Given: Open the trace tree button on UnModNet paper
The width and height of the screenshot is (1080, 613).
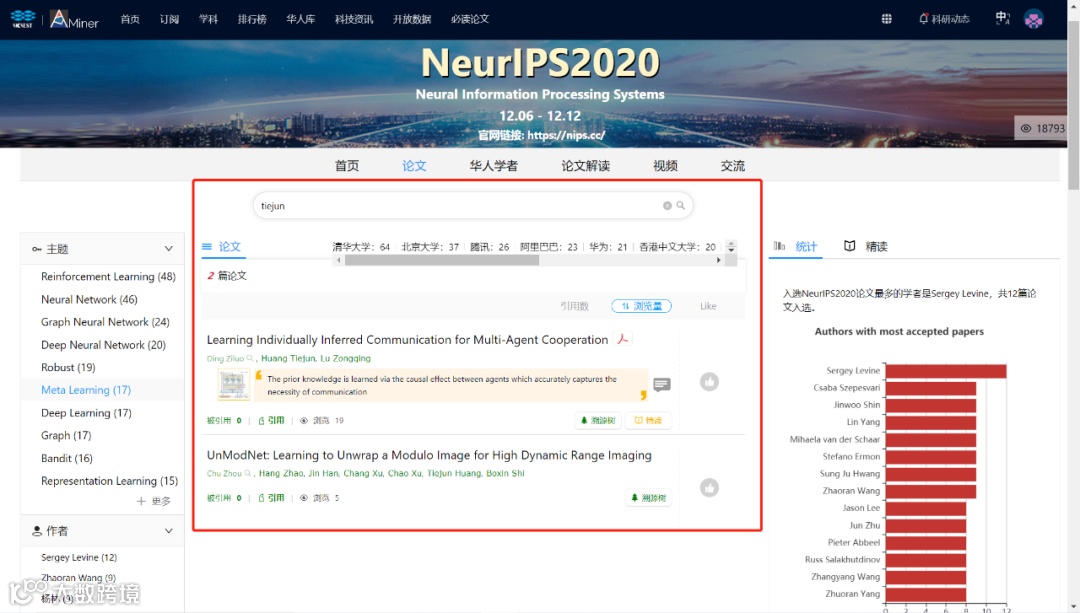Looking at the screenshot, I should pos(648,498).
